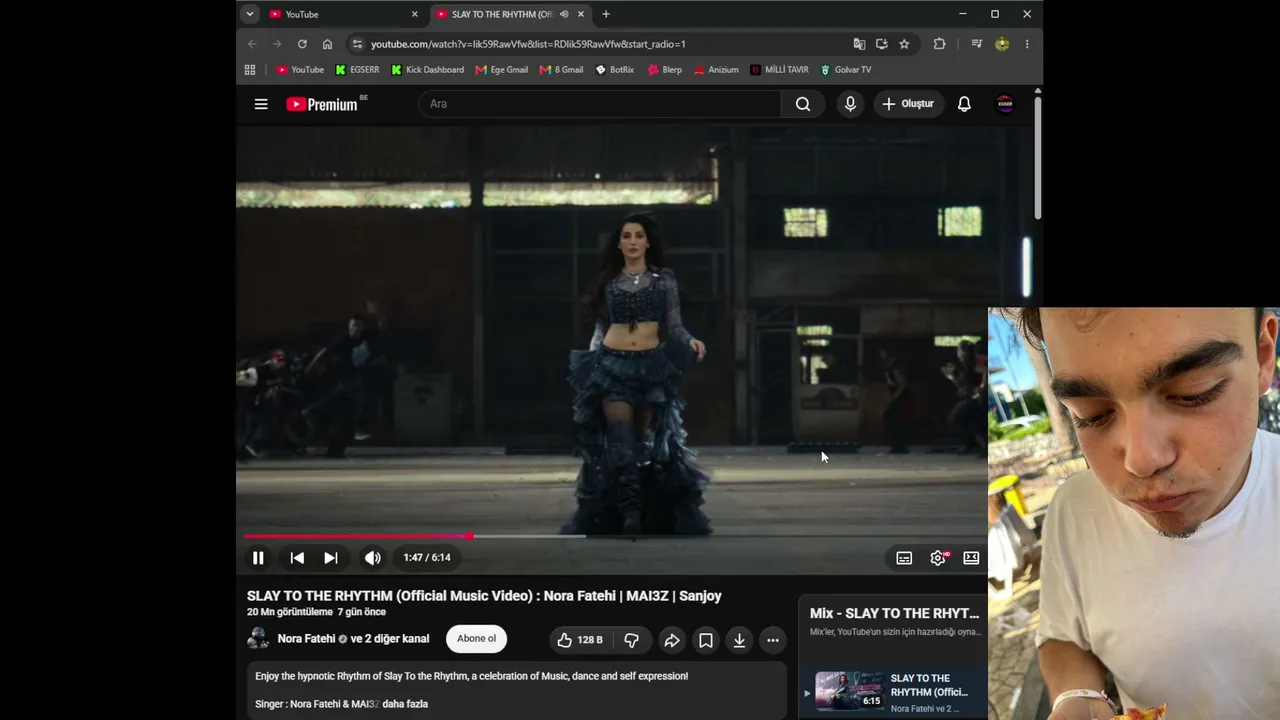Dislike the video
This screenshot has width=1280, height=720.
pos(631,640)
